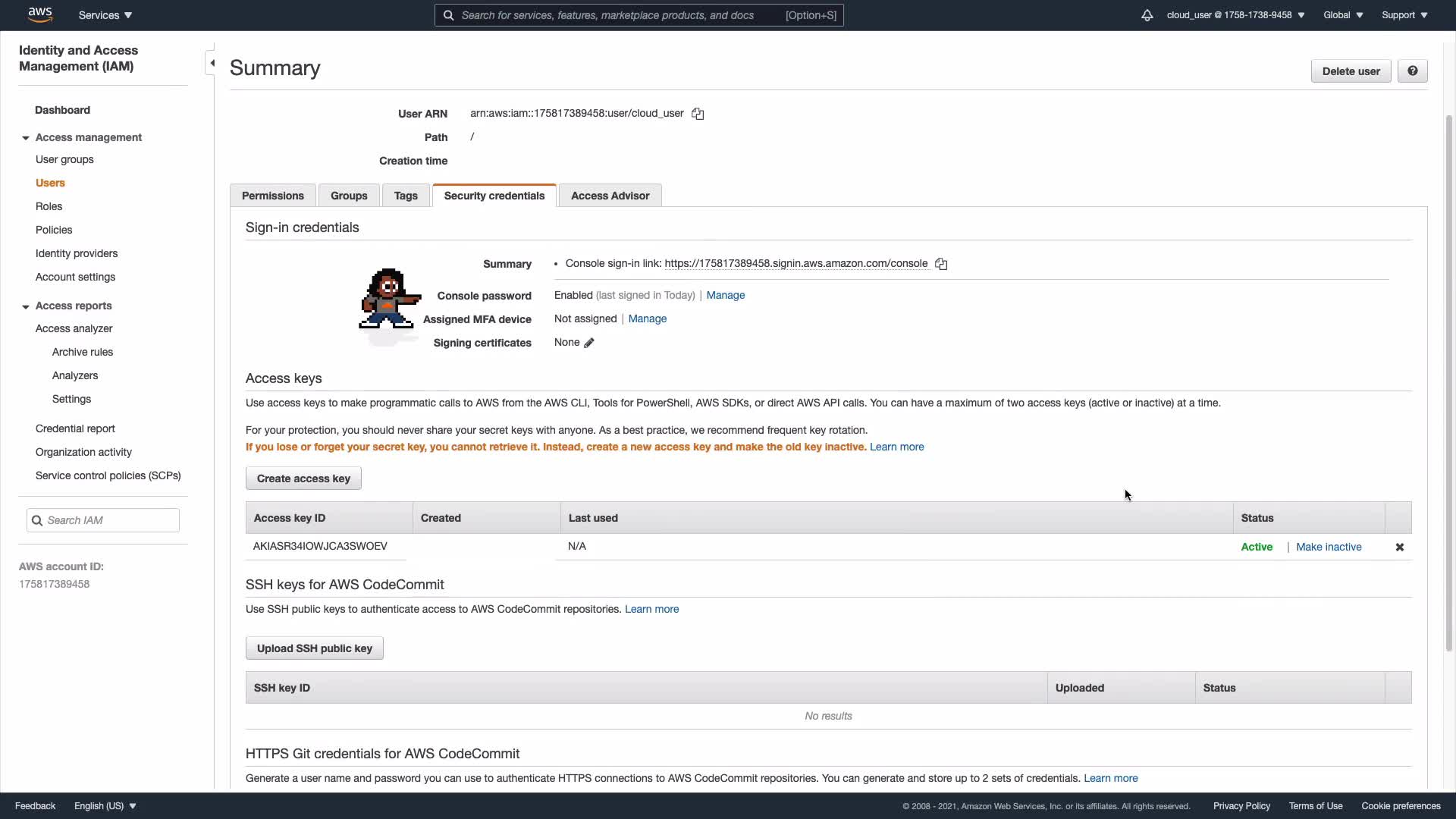Image resolution: width=1456 pixels, height=819 pixels.
Task: Collapse the Access reports section
Action: pos(26,306)
